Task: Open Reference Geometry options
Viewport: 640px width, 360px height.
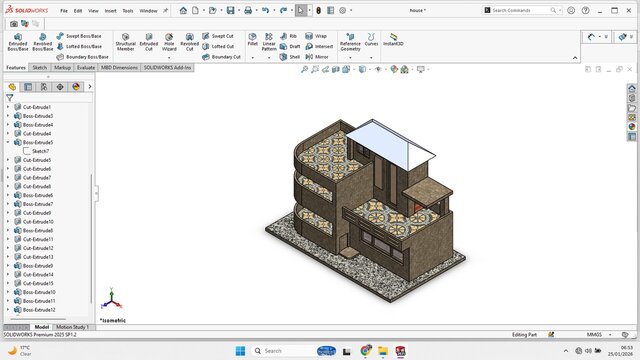Action: [350, 42]
